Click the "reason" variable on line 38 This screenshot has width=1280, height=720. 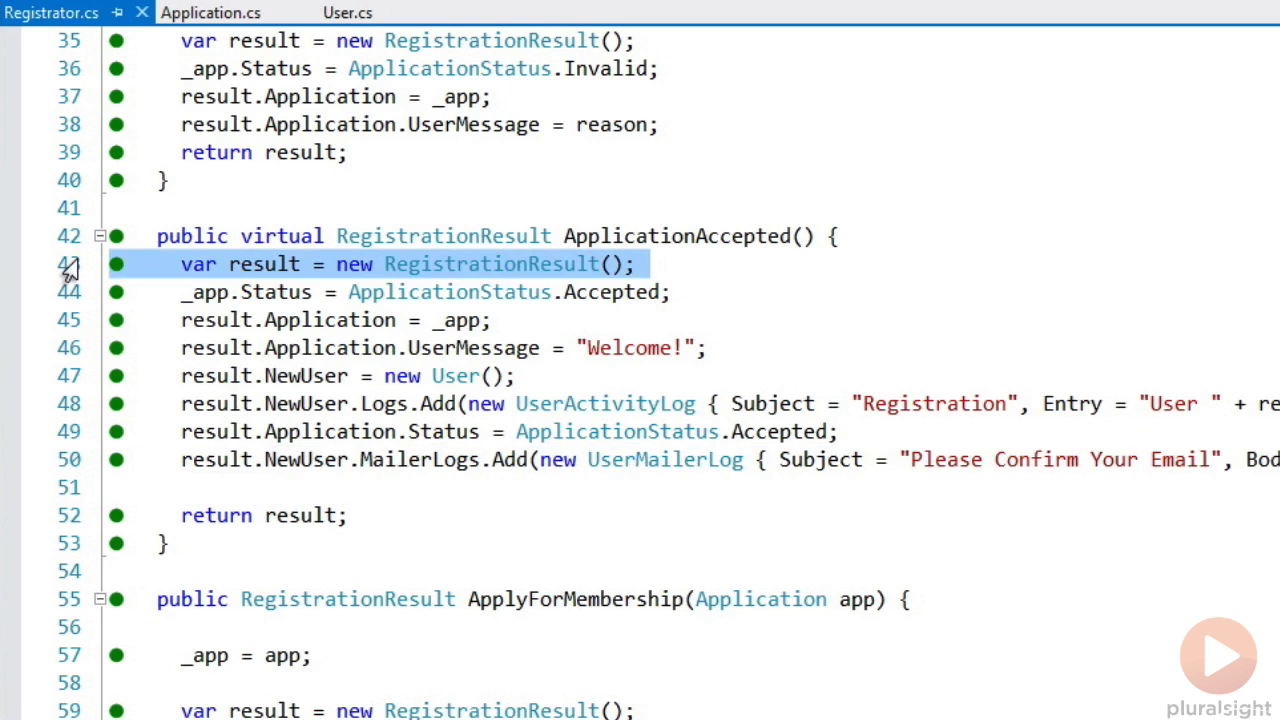tap(611, 125)
